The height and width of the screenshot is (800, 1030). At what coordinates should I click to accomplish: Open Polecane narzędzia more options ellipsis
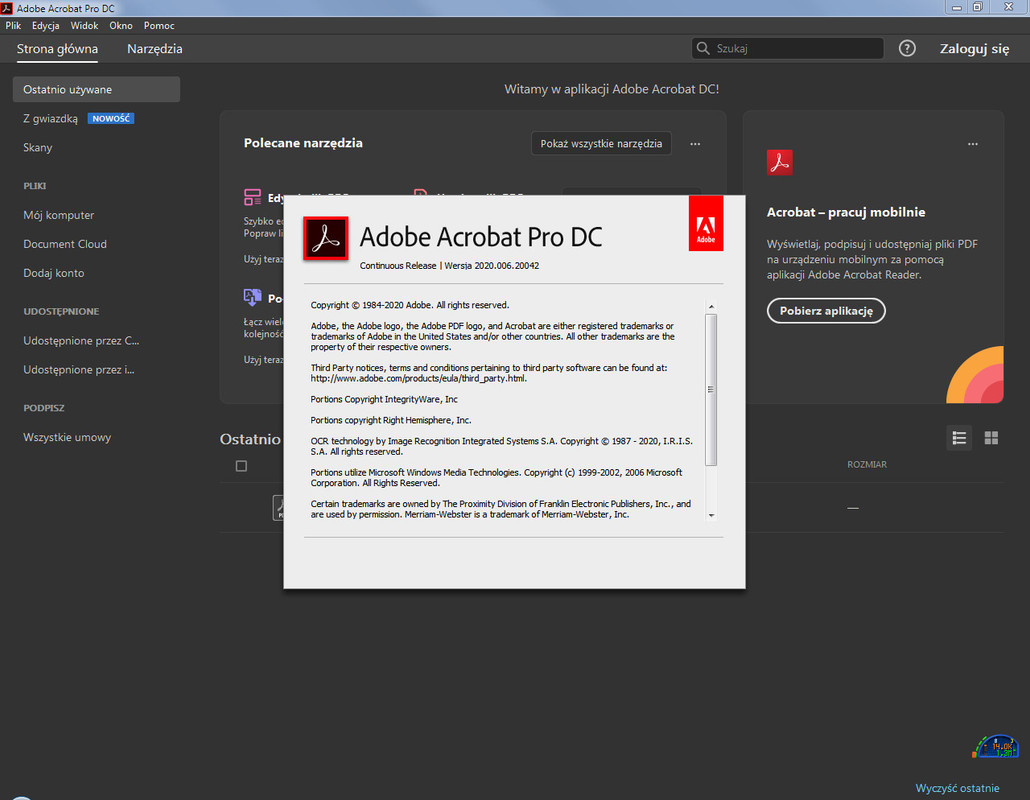pos(695,143)
